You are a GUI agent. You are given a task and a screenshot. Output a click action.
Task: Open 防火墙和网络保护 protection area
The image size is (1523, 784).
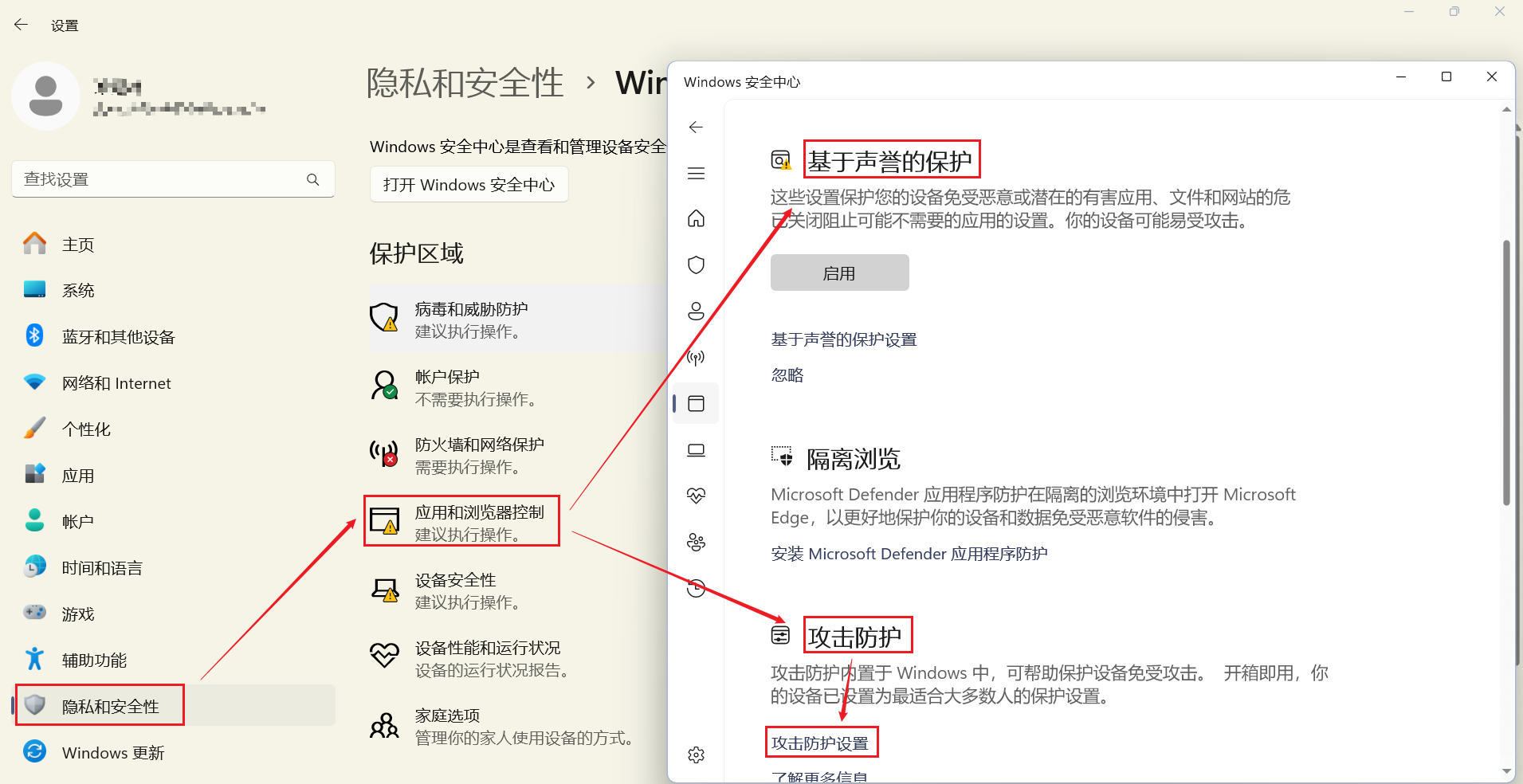click(x=518, y=455)
